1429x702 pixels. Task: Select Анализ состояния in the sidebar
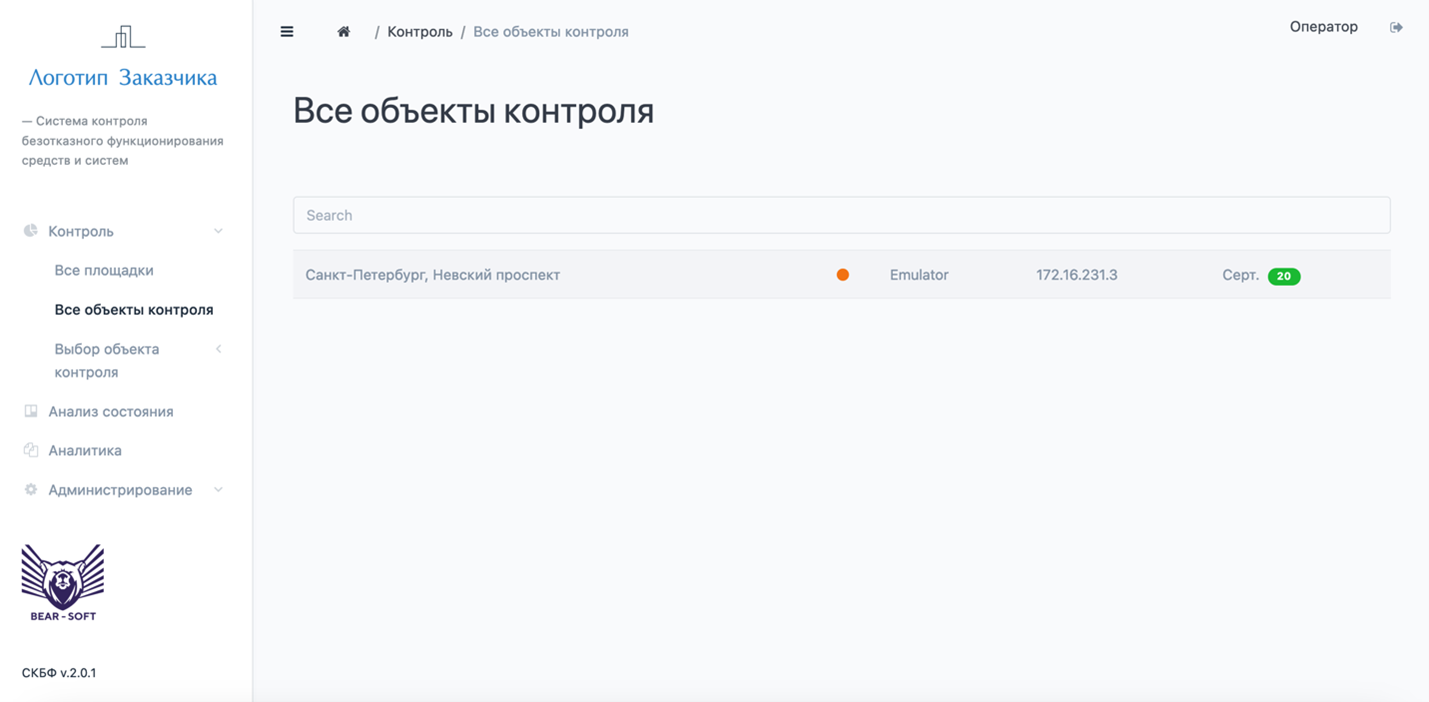click(111, 411)
